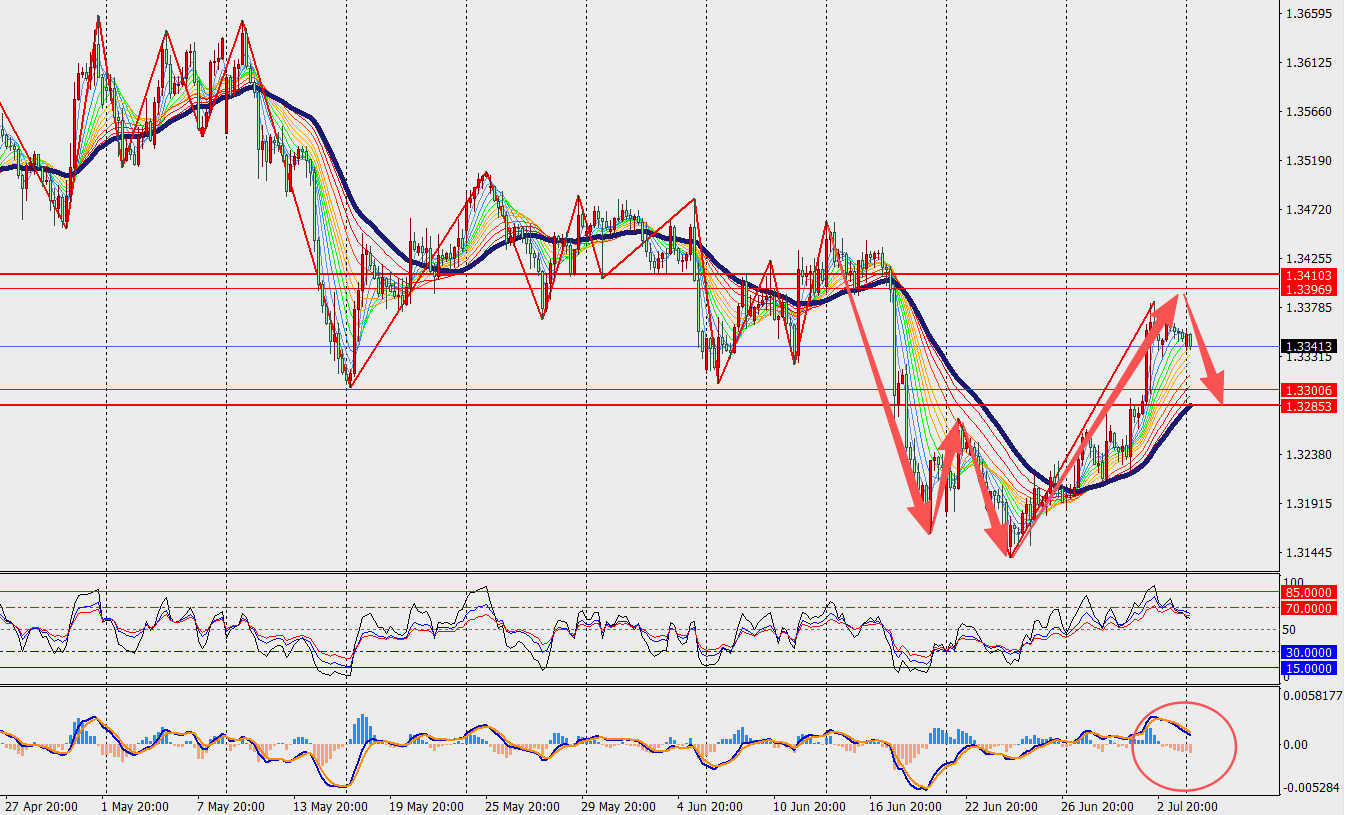Click the 2 Jul 20:00 date label
This screenshot has width=1345, height=815.
[x=1186, y=806]
